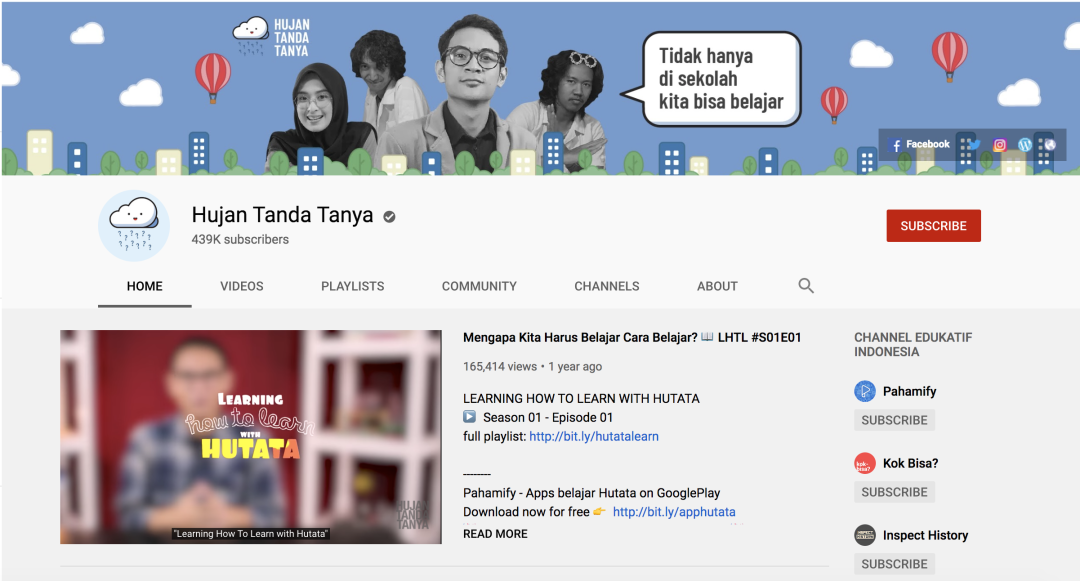This screenshot has width=1080, height=581.
Task: Open the Instagram icon link
Action: pyautogui.click(x=999, y=145)
